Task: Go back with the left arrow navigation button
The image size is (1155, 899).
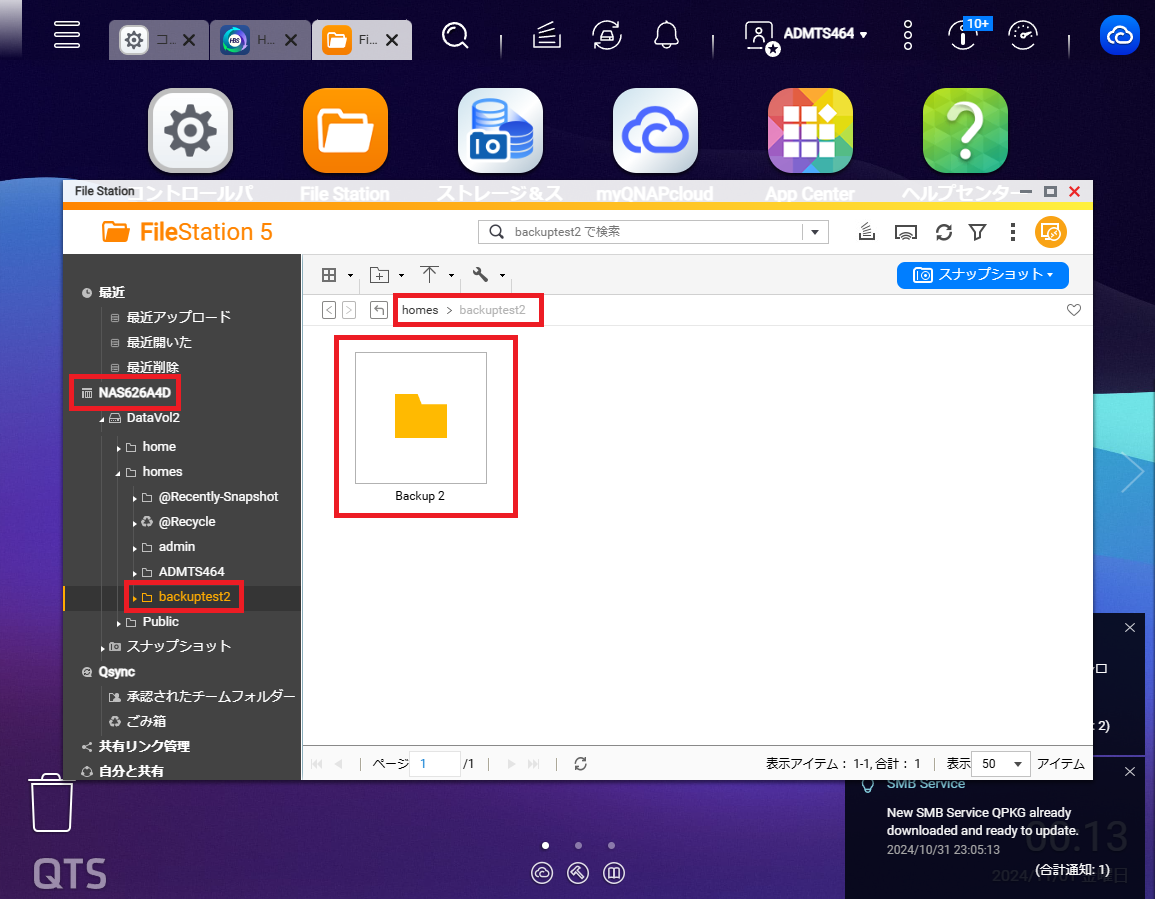Action: tap(329, 310)
